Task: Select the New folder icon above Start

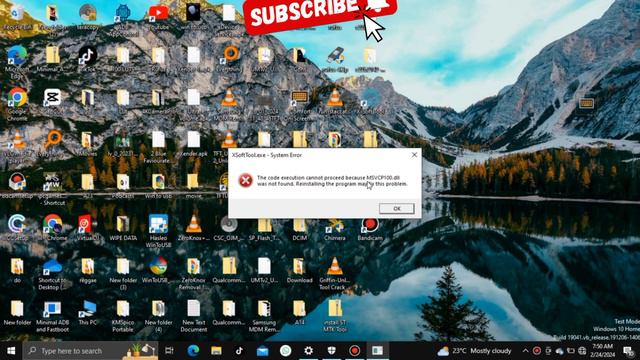Action: point(17,313)
